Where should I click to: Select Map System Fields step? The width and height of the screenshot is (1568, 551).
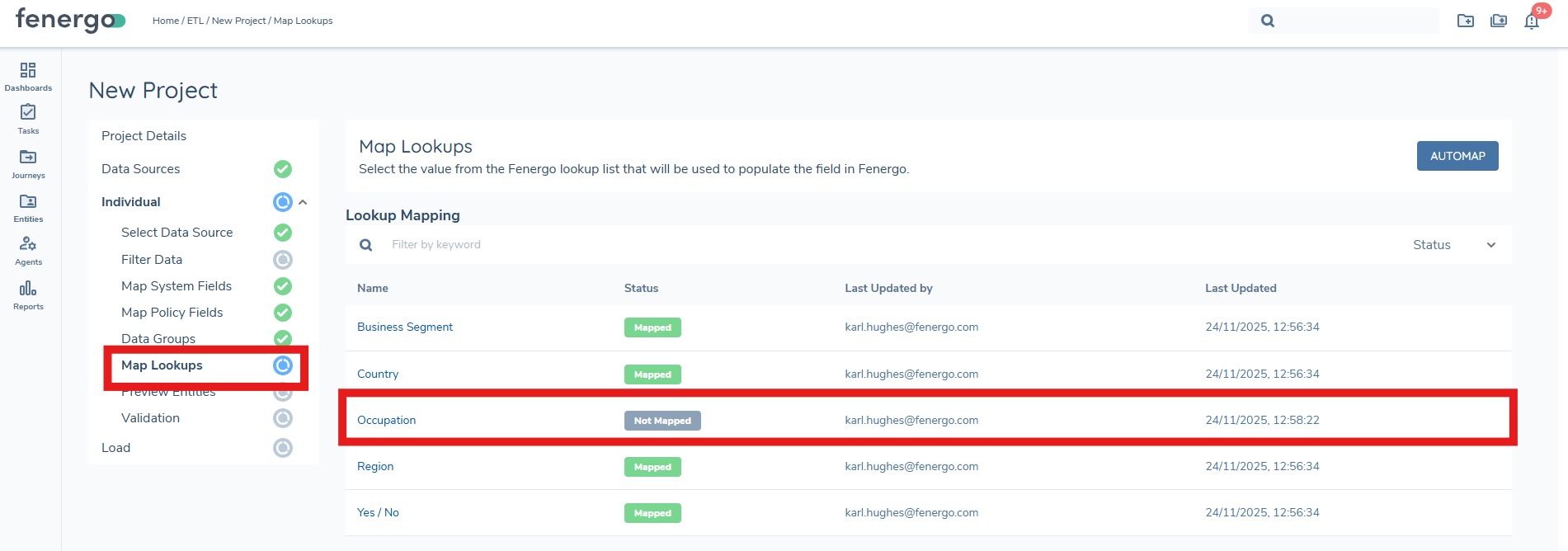point(177,286)
